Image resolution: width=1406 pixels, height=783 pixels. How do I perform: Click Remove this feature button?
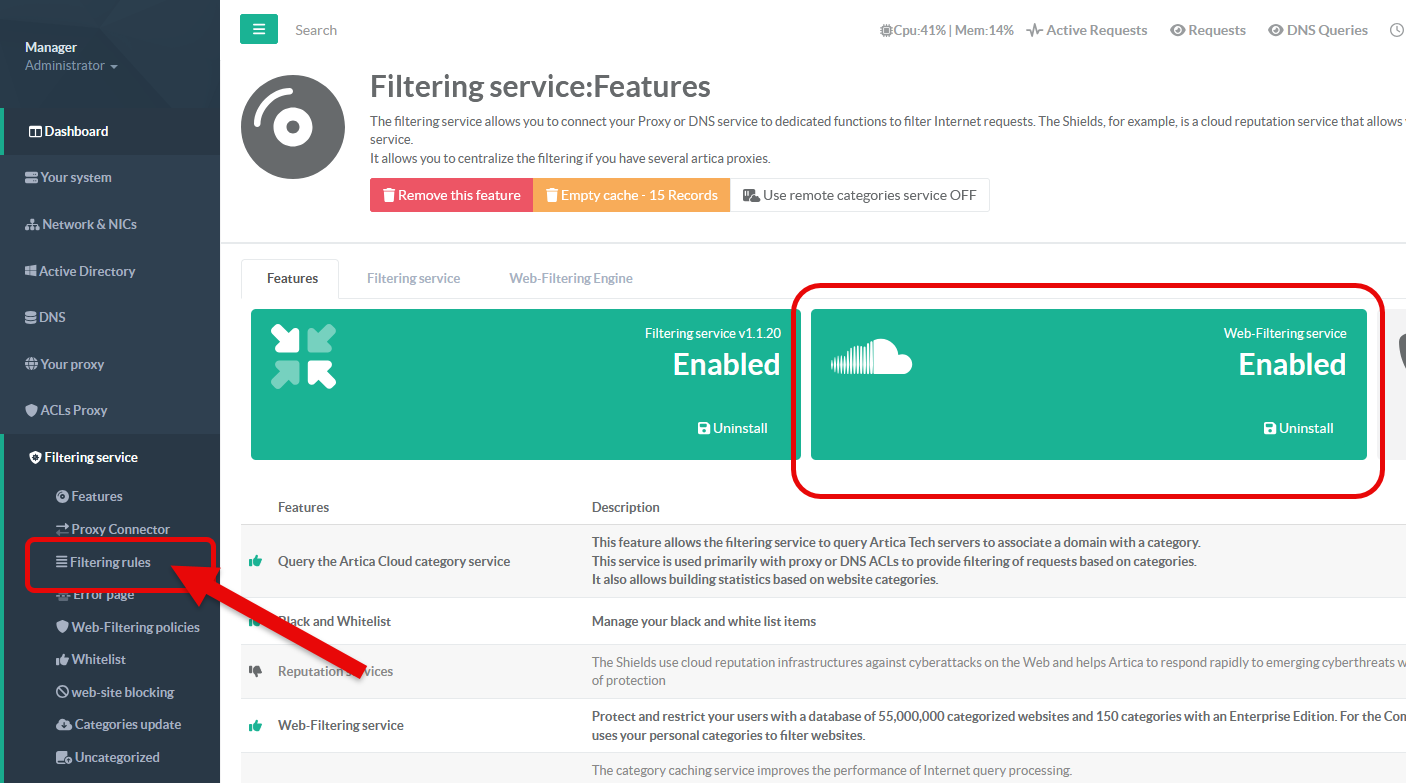(451, 195)
